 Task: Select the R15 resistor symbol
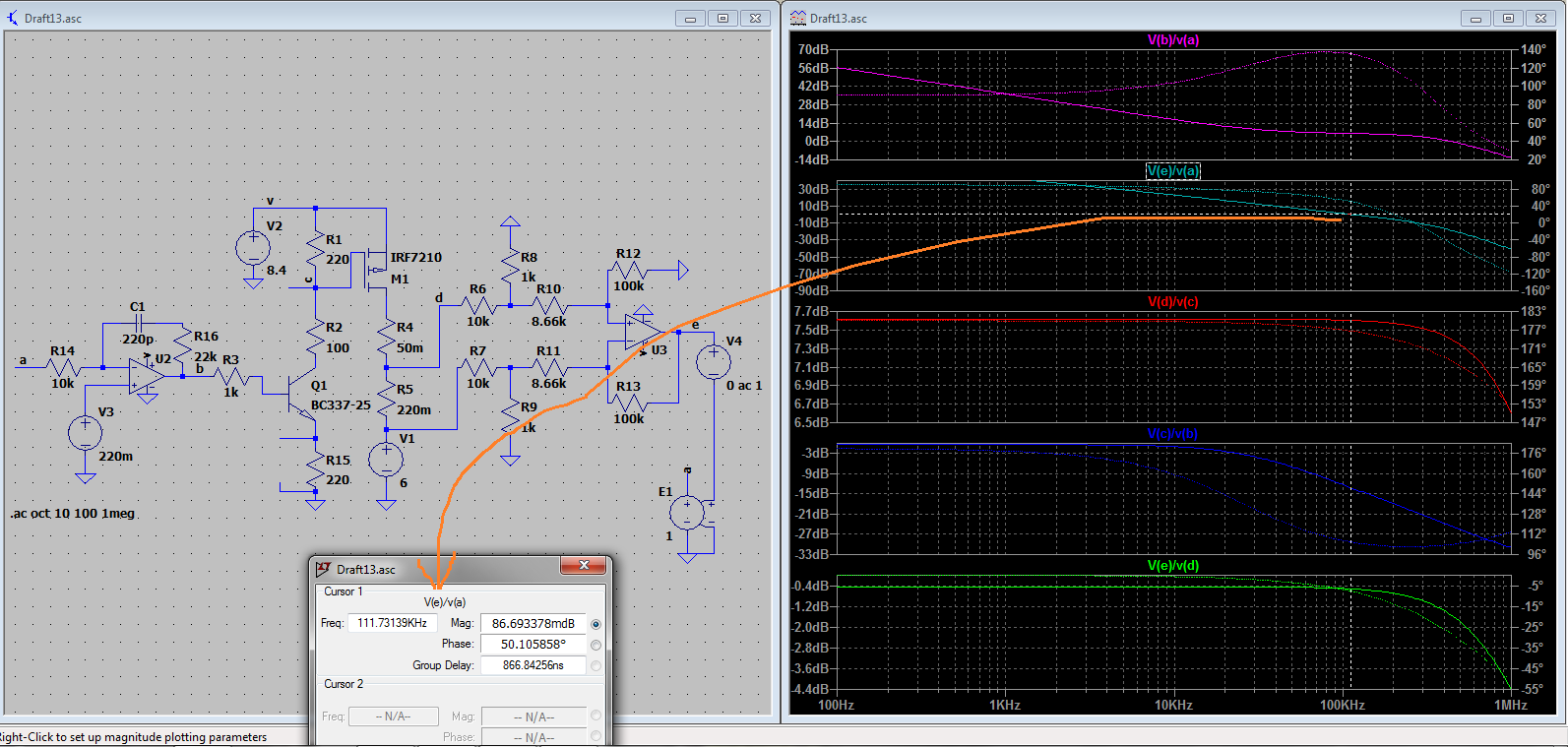click(315, 470)
